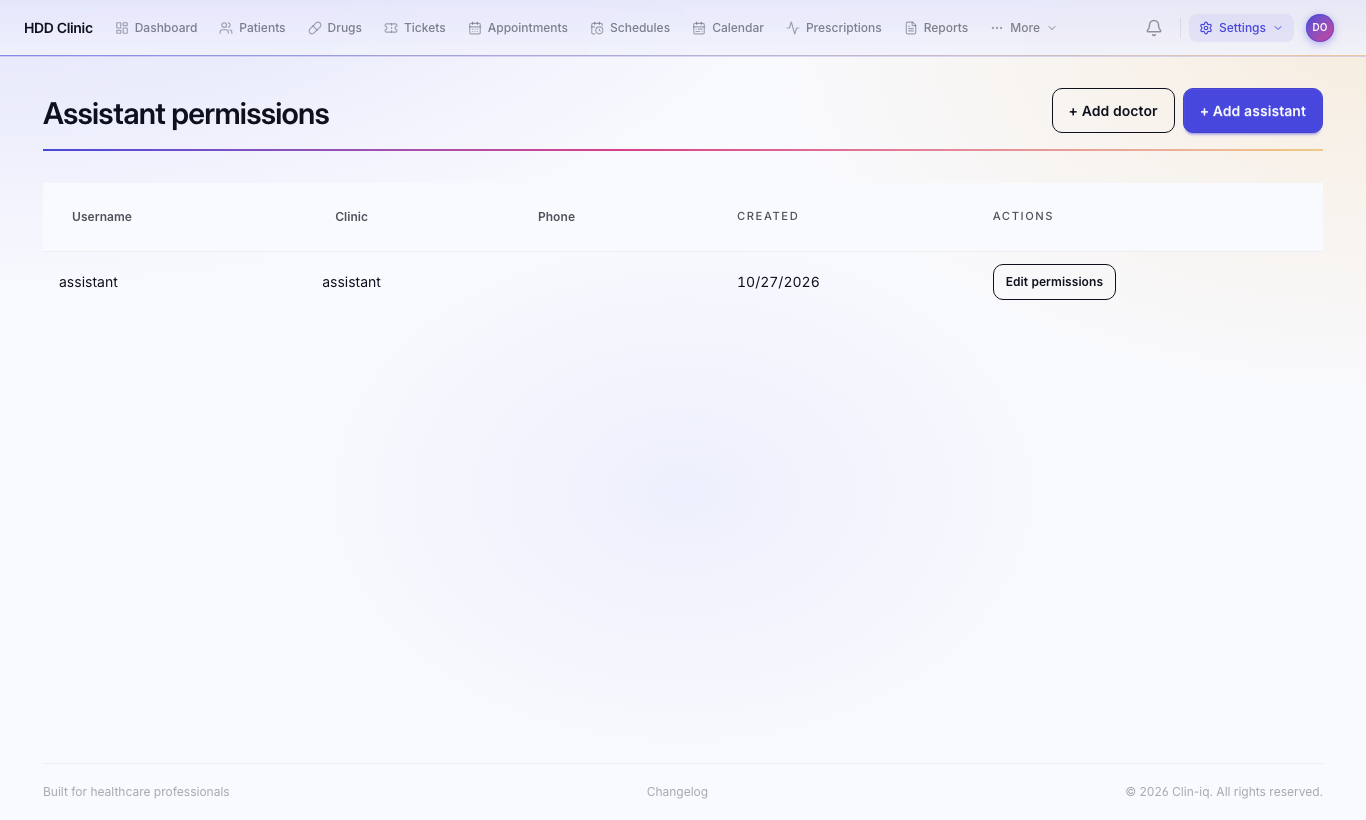Image resolution: width=1366 pixels, height=820 pixels.
Task: Click the Drugs pill icon
Action: tap(315, 28)
